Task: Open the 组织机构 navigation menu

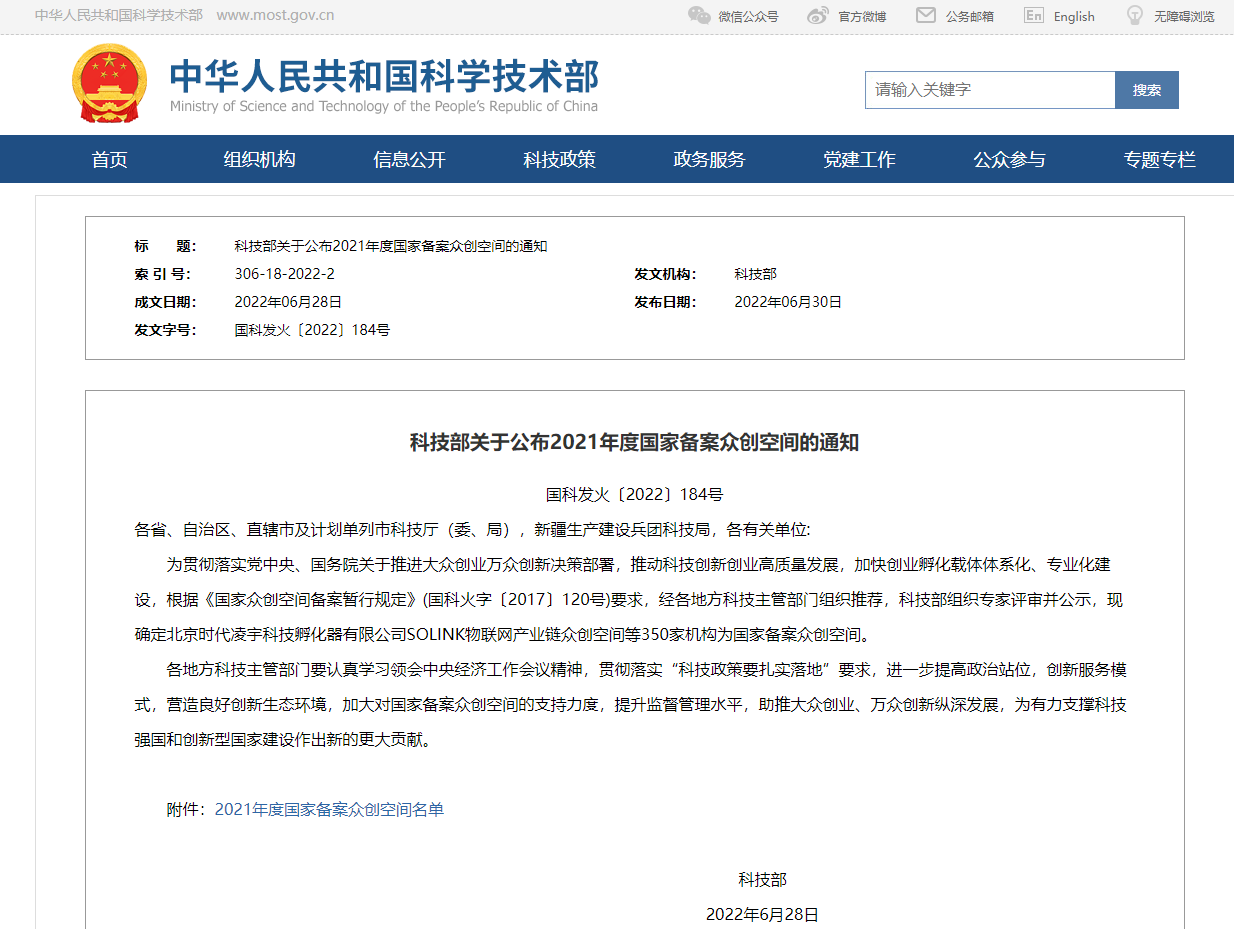Action: click(259, 160)
